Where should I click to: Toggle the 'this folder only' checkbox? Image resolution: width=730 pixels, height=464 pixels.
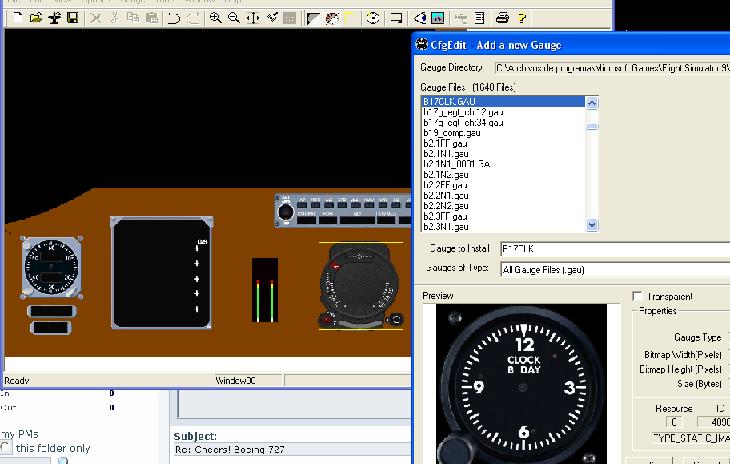click(x=8, y=448)
